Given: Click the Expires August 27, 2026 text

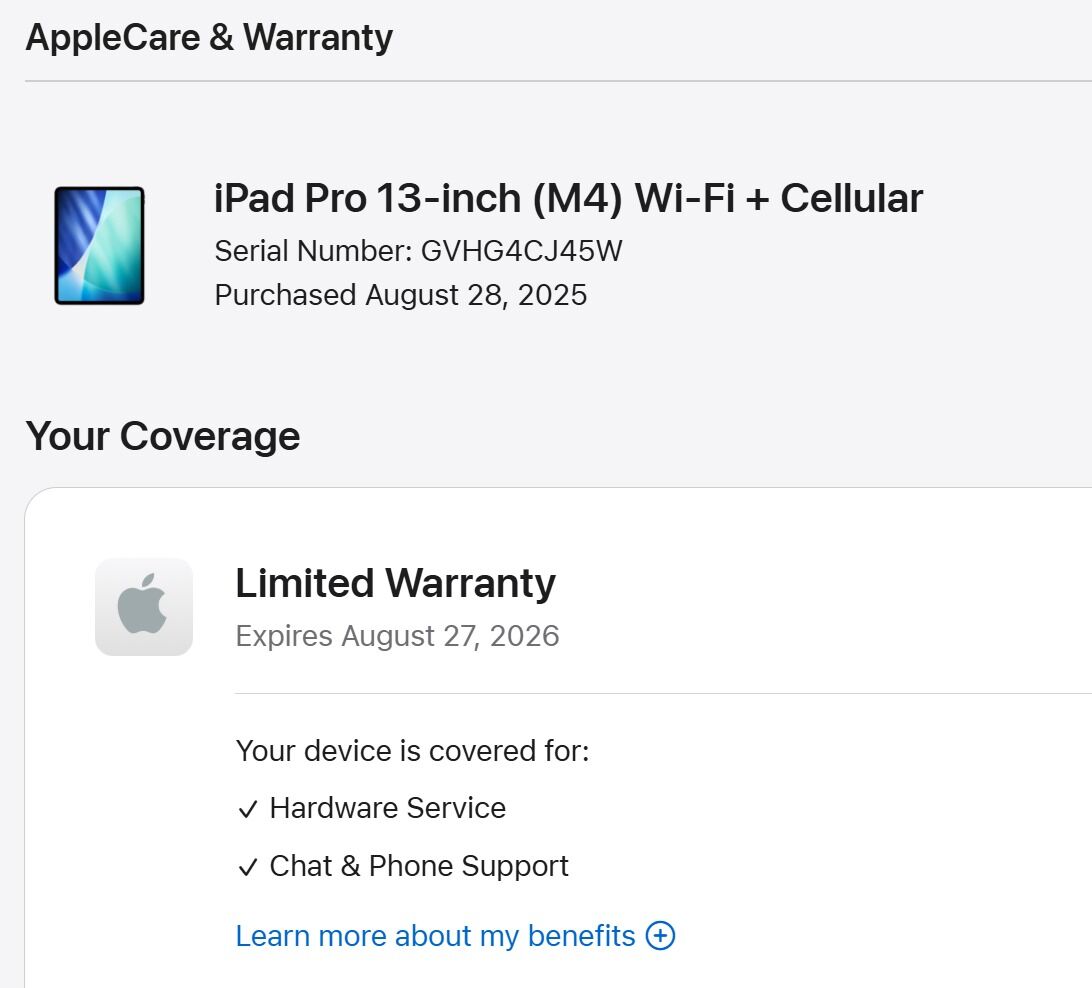Looking at the screenshot, I should (397, 636).
